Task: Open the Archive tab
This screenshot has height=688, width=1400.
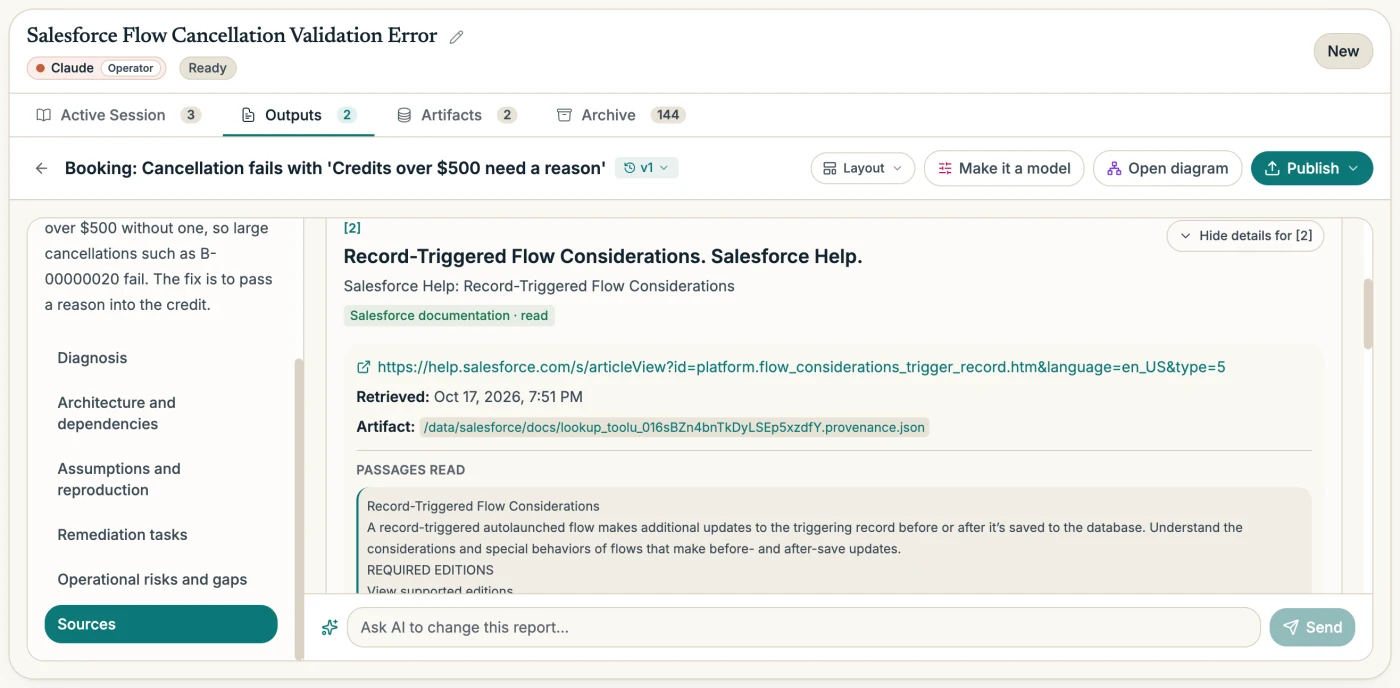Action: click(620, 115)
